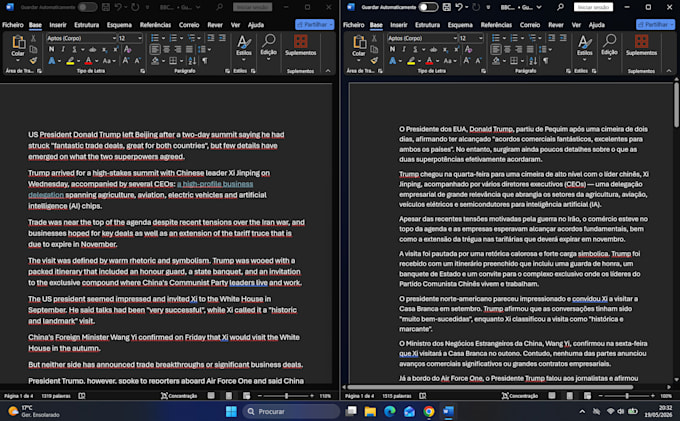Click zoom slider in left window status bar

(286, 395)
